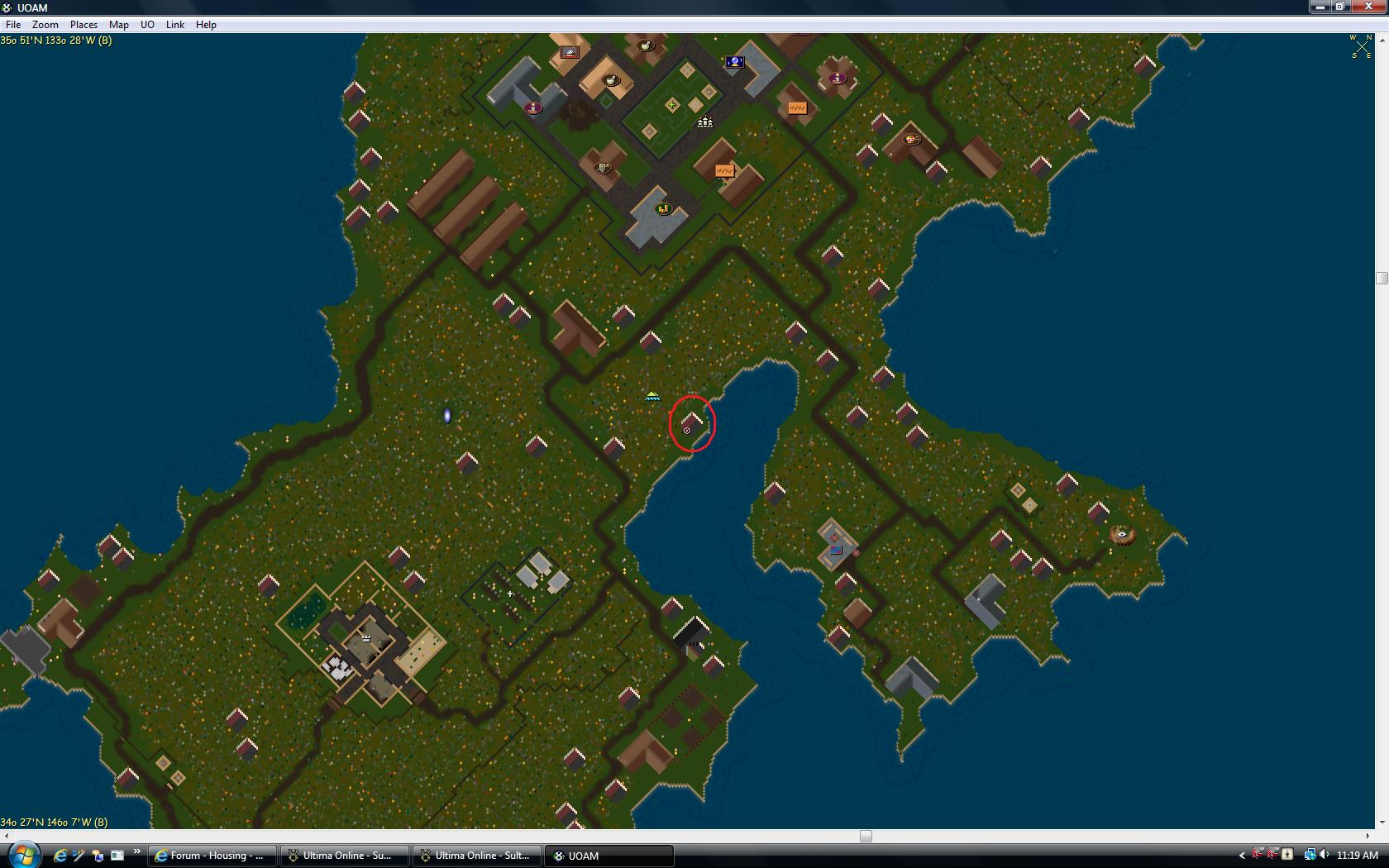Click the blue moongate marker
The width and height of the screenshot is (1389, 868).
point(447,416)
